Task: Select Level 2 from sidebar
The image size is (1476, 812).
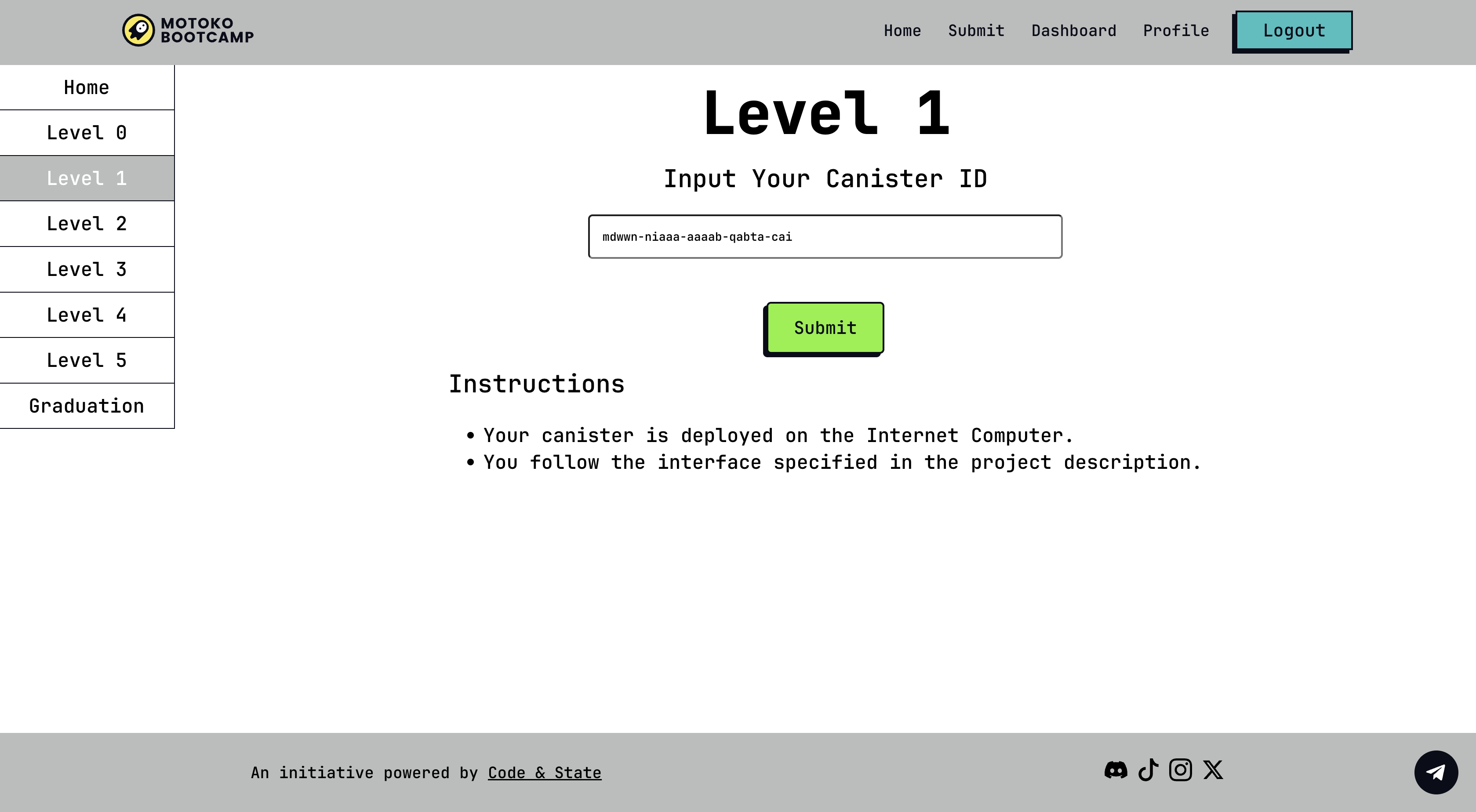Action: tap(86, 223)
